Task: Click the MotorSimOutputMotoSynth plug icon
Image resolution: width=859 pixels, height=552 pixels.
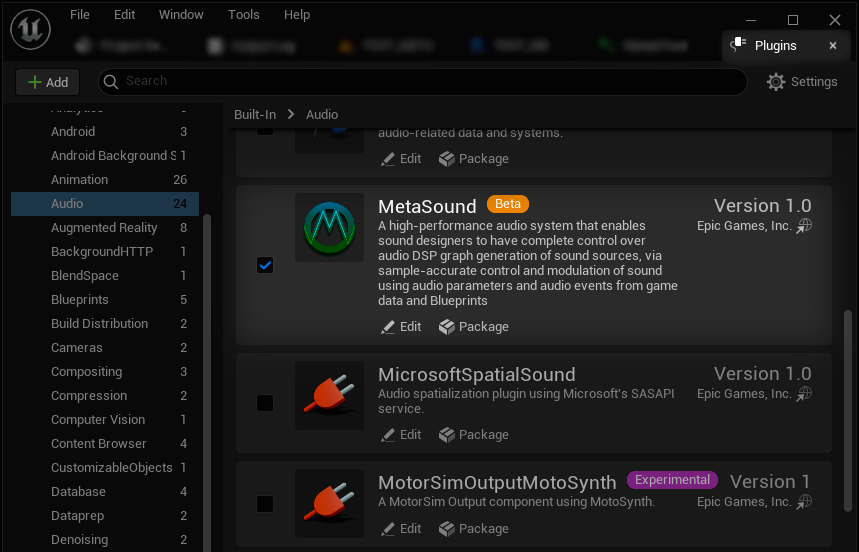Action: click(x=329, y=503)
